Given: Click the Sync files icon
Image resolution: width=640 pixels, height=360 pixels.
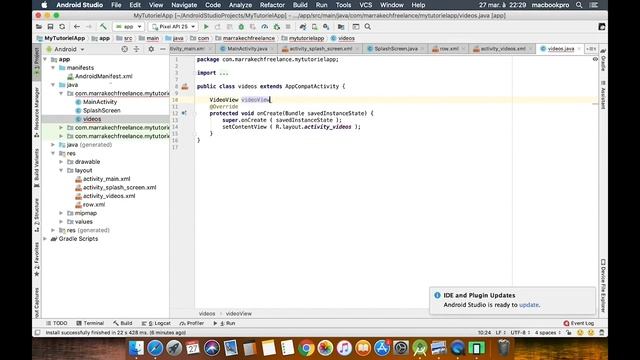Looking at the screenshot, I should tap(62, 27).
